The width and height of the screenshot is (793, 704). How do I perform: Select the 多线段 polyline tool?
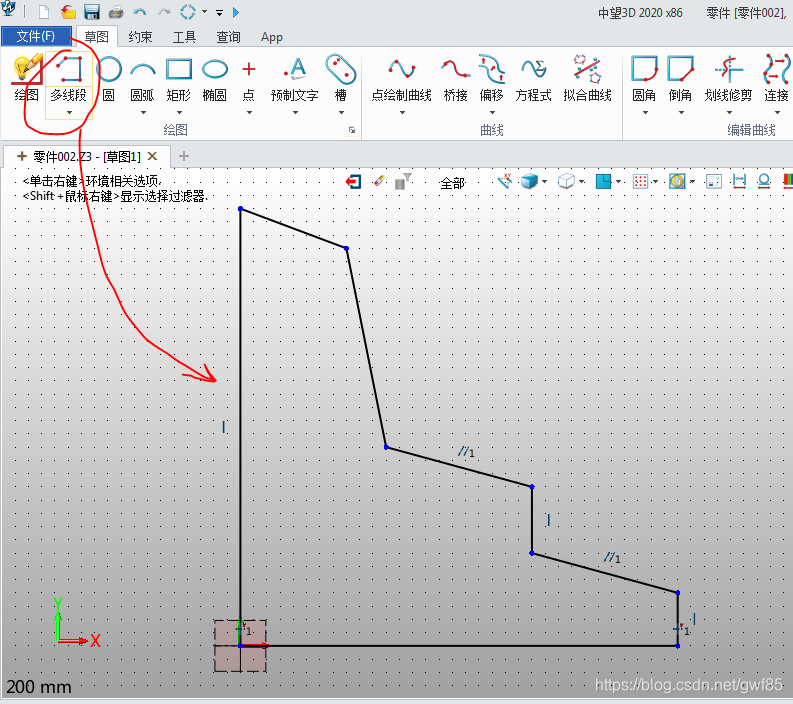[68, 78]
